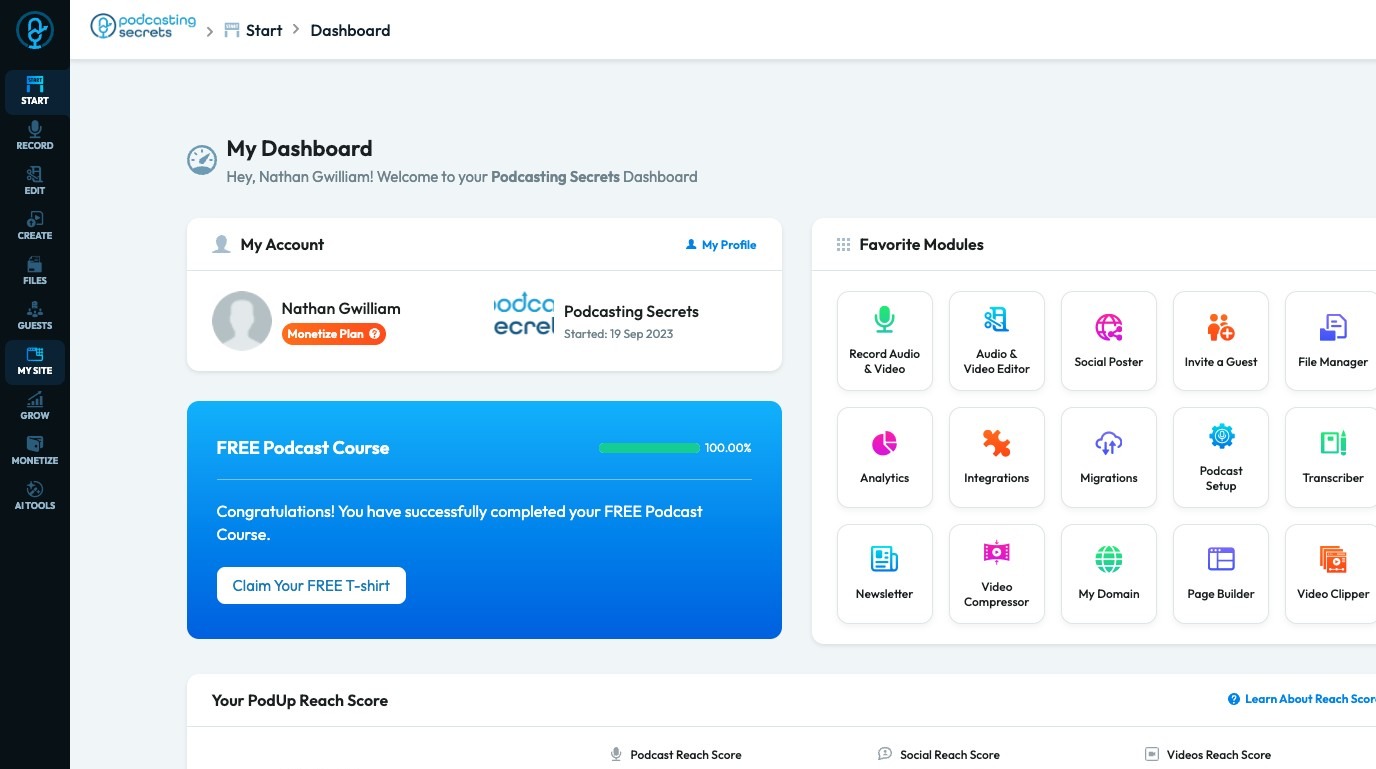The height and width of the screenshot is (769, 1376).
Task: Select the Videos Reach Score heading
Action: tap(1219, 755)
